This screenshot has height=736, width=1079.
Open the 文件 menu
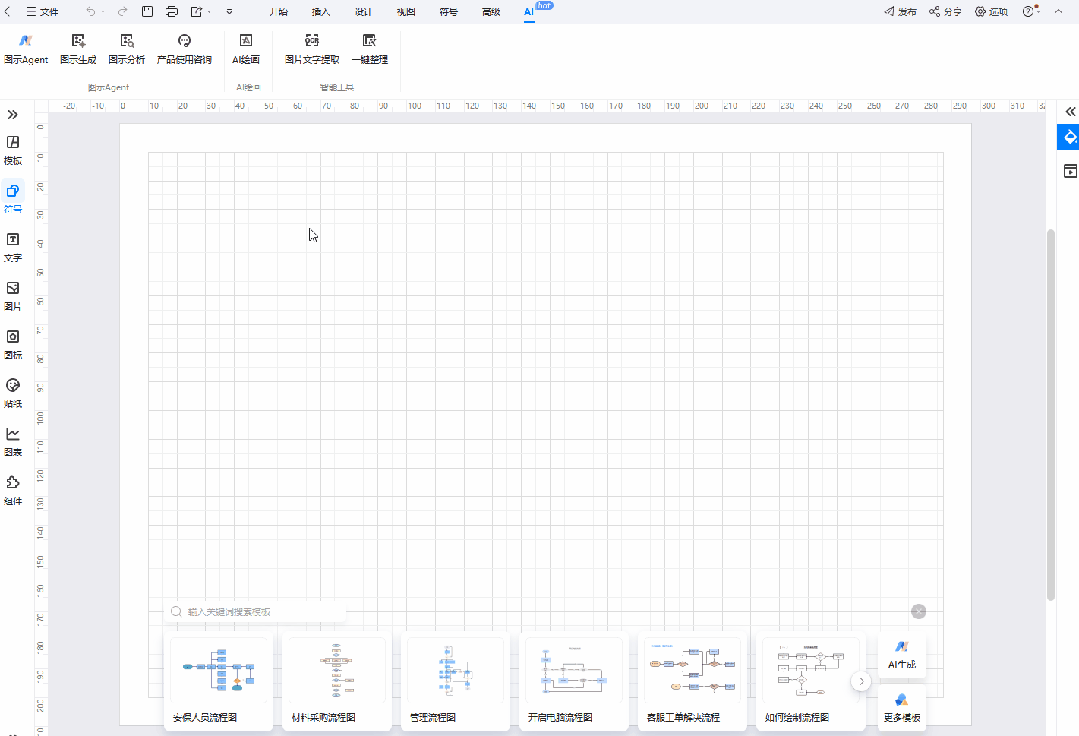click(x=43, y=12)
